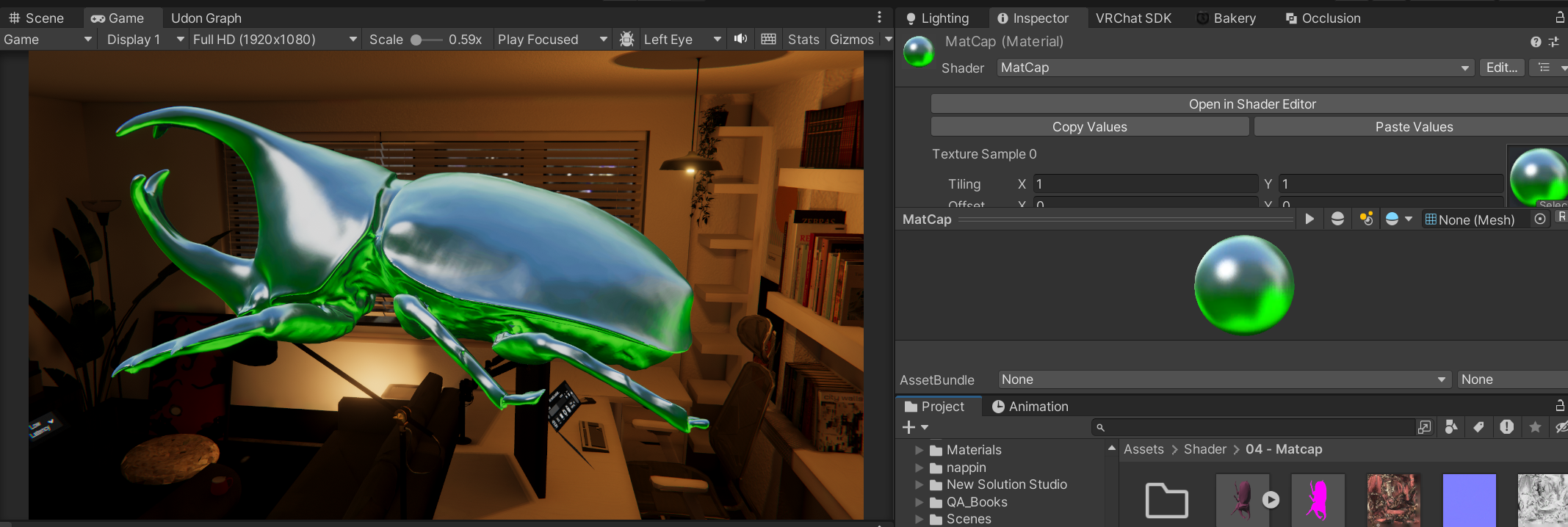Viewport: 1568px width, 527px height.
Task: Change preview shape with sphere icon
Action: [x=1337, y=219]
